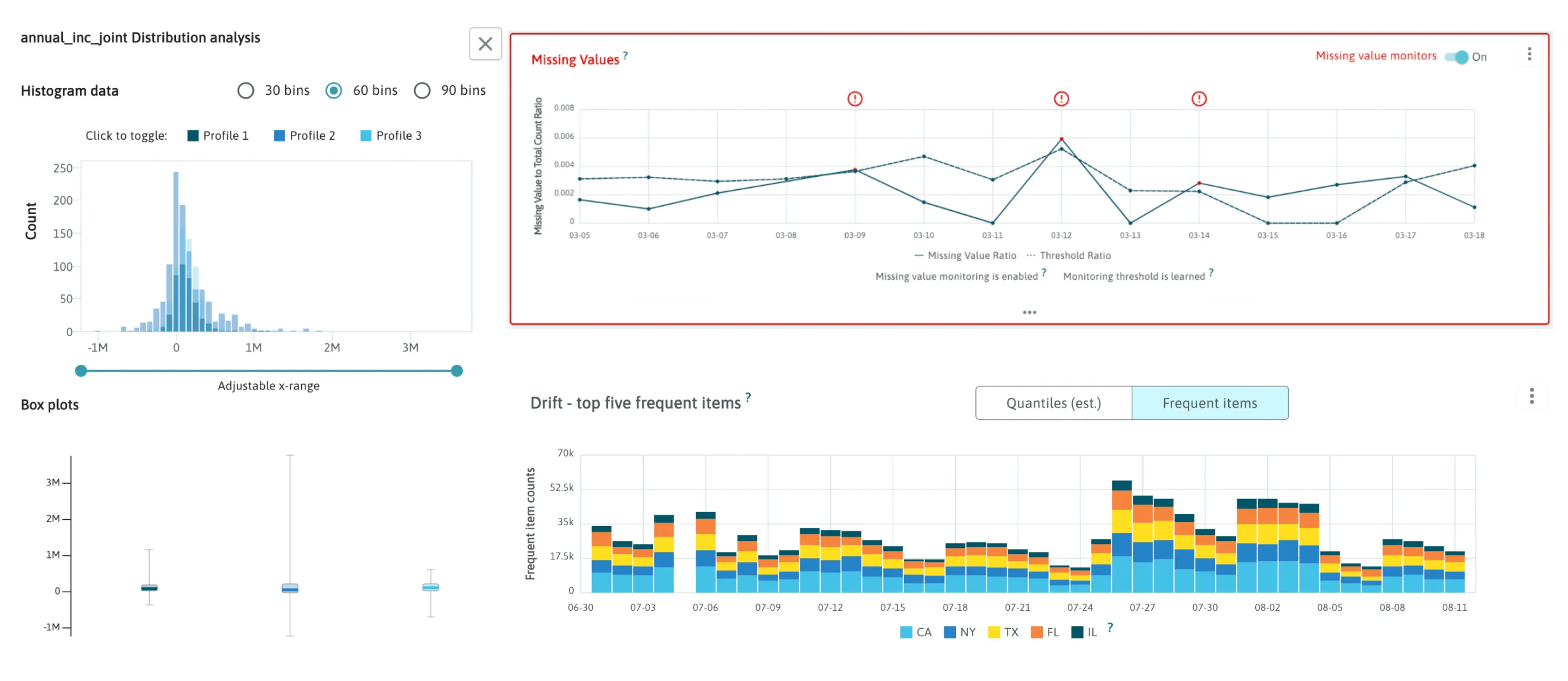Open Missing Values card kebab menu
This screenshot has width=1568, height=681.
[1529, 54]
